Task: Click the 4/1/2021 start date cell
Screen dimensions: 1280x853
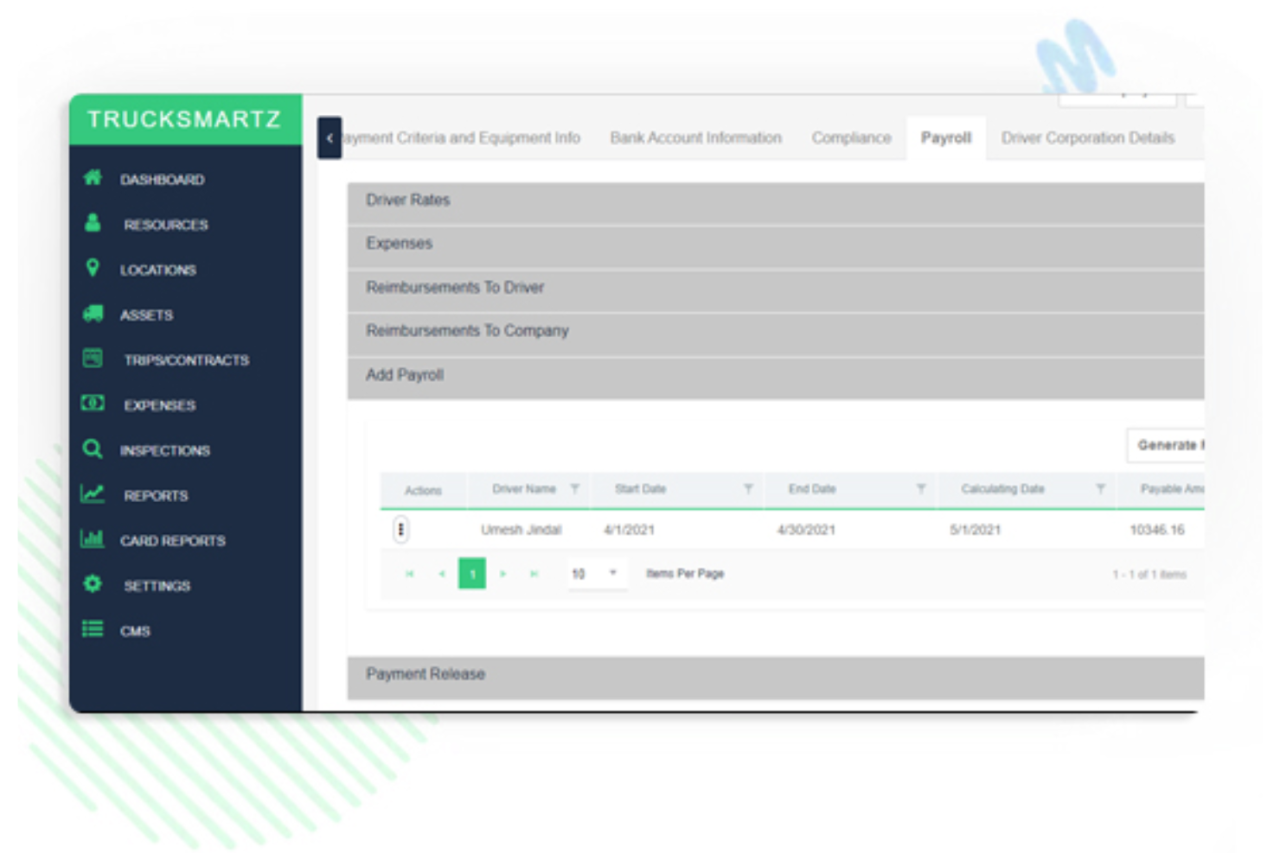Action: tap(629, 530)
